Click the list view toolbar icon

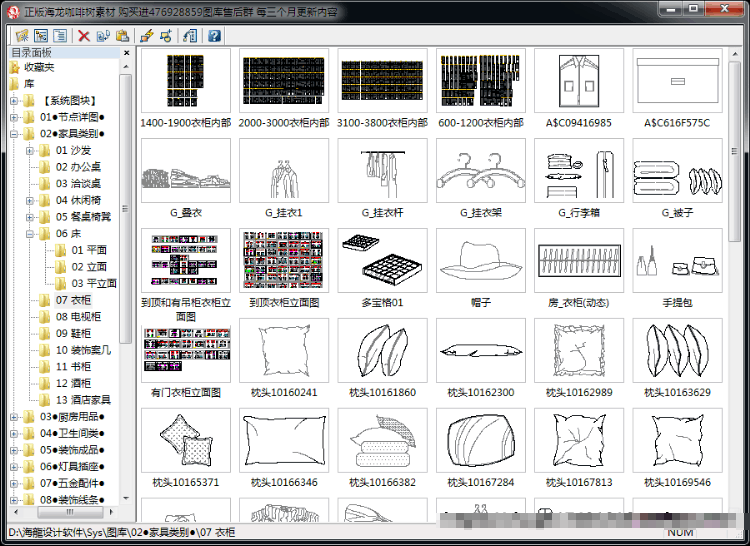tap(60, 35)
